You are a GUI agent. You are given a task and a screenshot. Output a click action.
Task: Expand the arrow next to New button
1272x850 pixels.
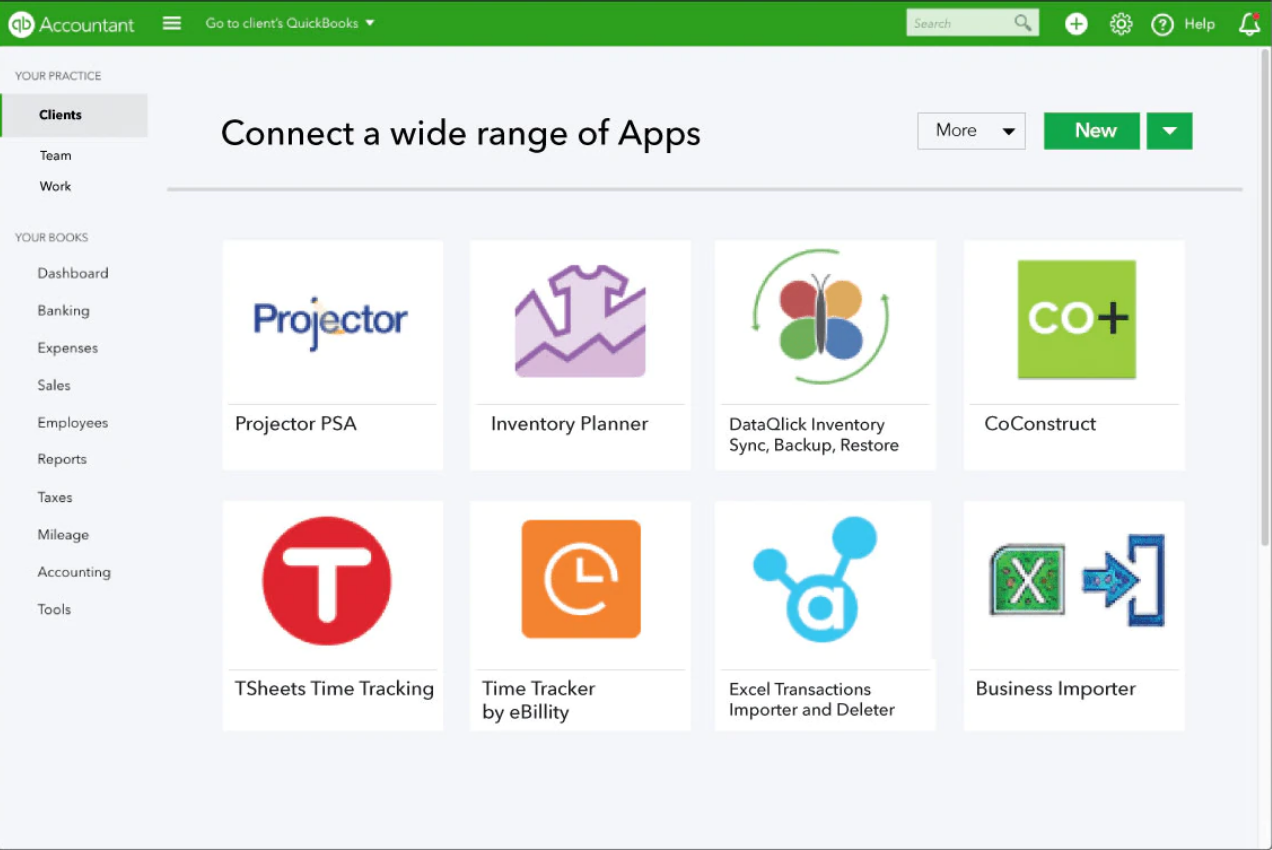(1169, 131)
